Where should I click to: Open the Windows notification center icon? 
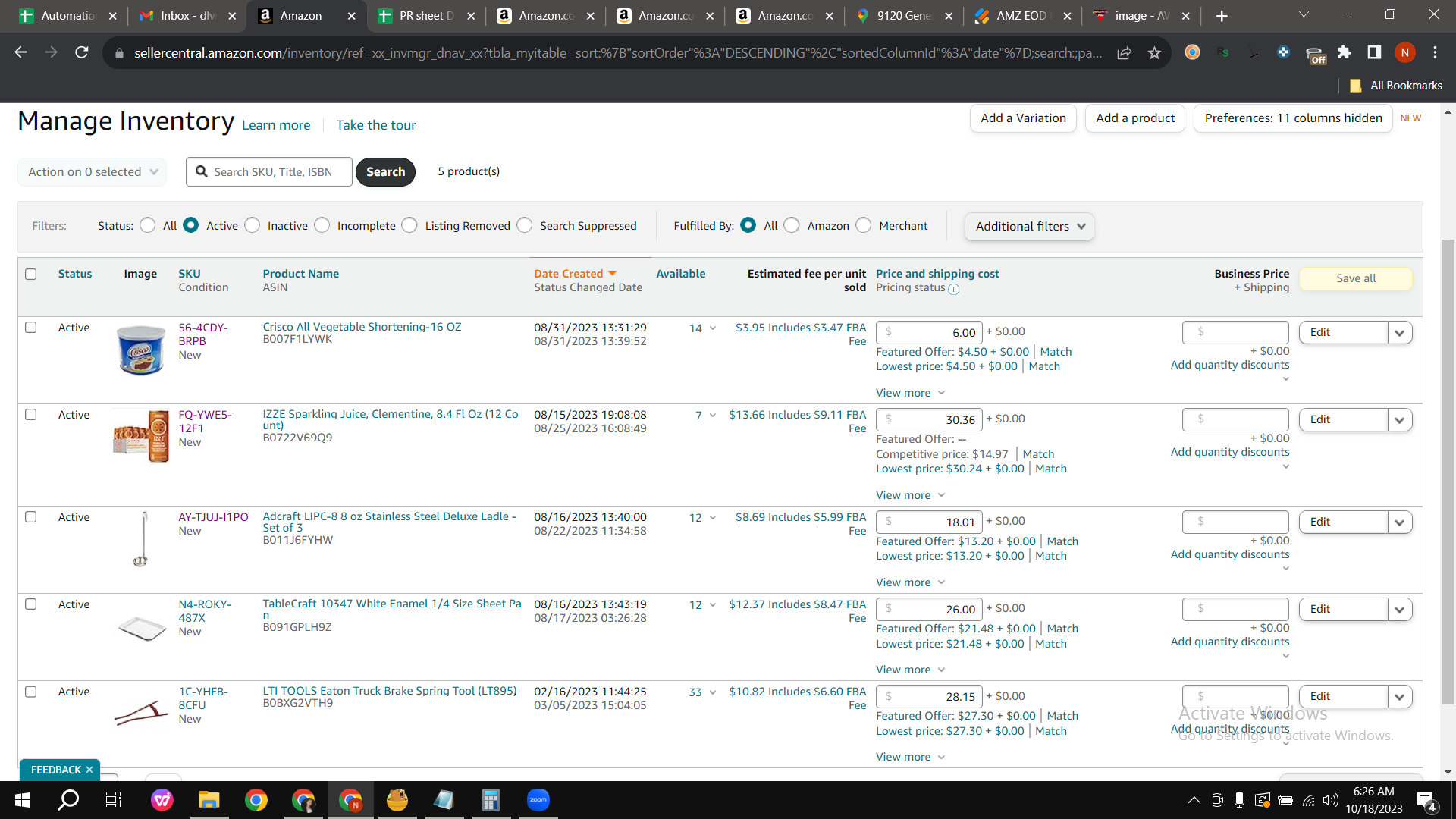1426,801
